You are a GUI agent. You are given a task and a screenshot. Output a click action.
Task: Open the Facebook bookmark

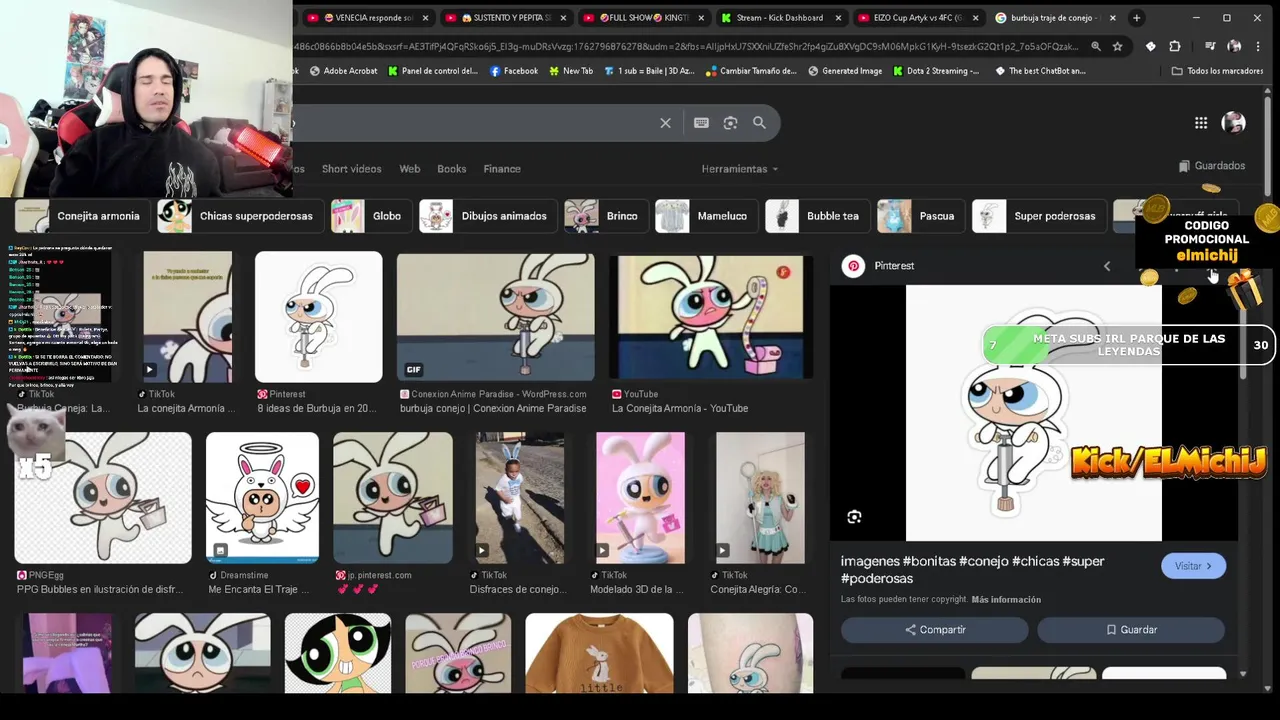click(x=513, y=71)
